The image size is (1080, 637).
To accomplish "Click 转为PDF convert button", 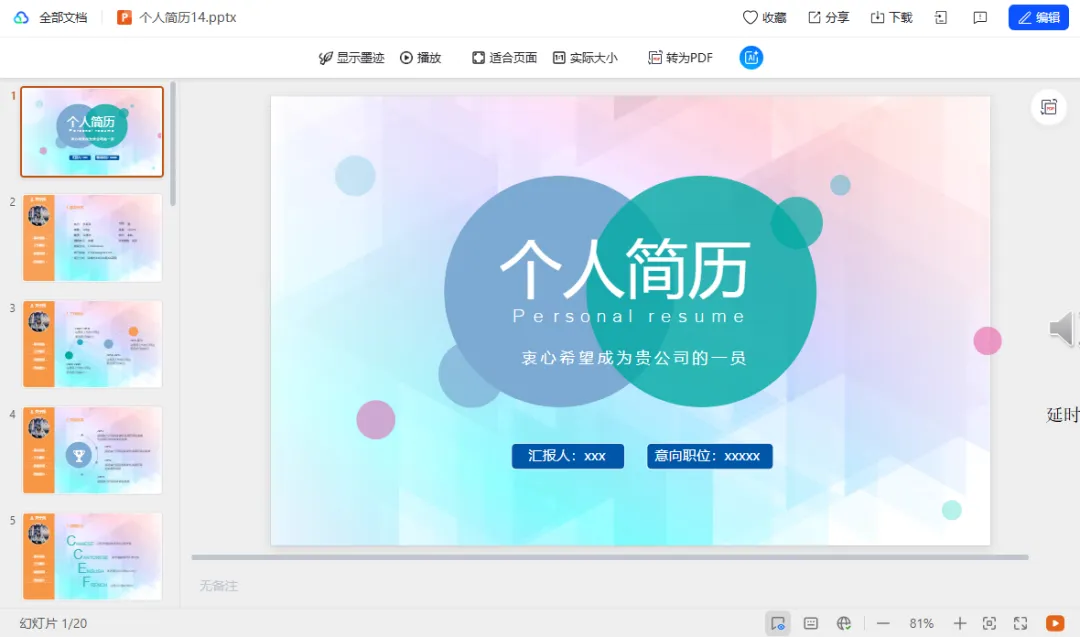I will pos(681,58).
